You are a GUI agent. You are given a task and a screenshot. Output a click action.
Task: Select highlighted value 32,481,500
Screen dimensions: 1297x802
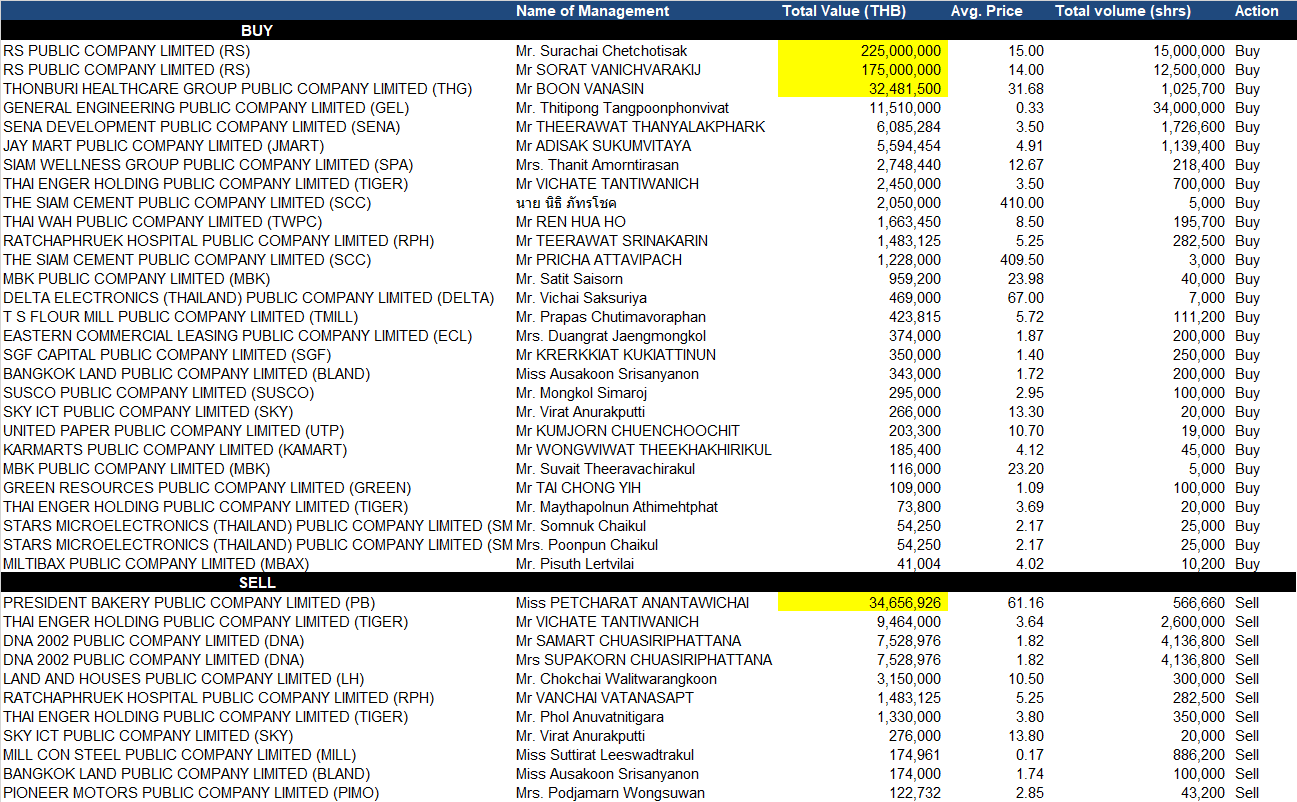coord(863,88)
